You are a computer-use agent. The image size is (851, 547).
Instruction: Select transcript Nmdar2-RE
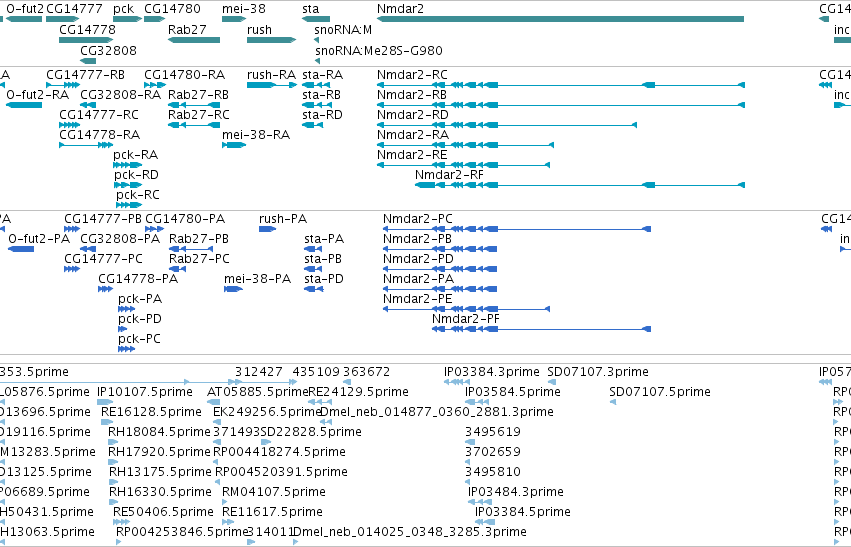412,155
